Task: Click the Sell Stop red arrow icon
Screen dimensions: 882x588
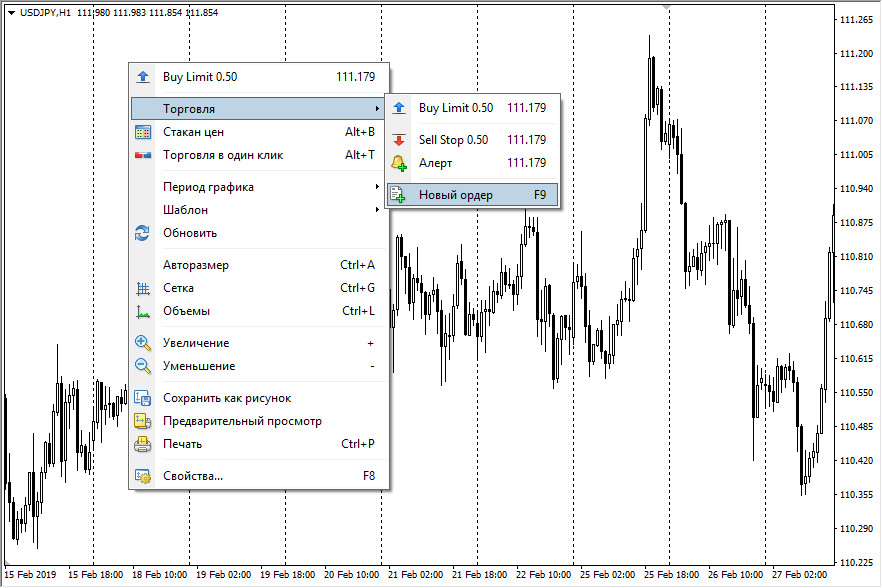Action: pos(399,140)
